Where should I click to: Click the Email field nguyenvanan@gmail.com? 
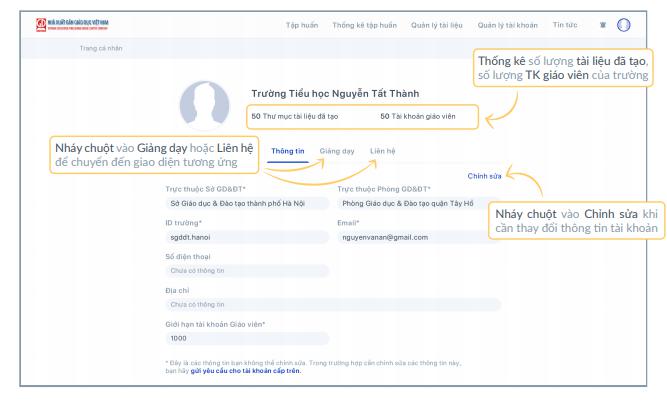click(419, 237)
